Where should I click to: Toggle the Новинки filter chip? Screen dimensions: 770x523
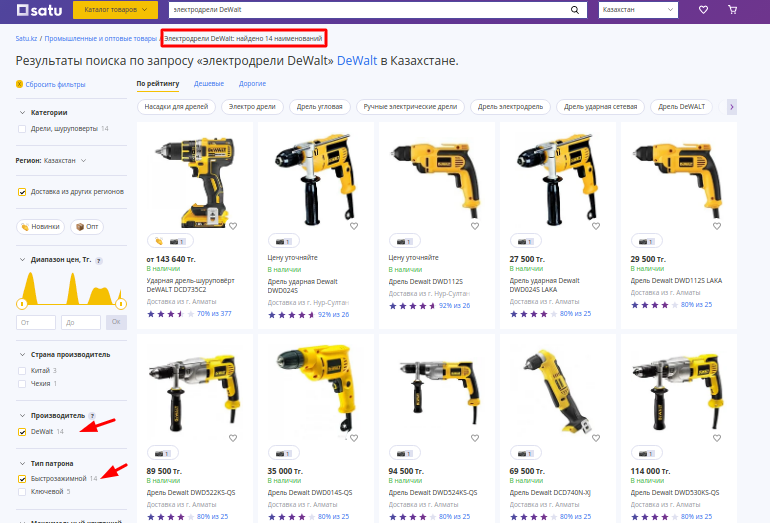tap(40, 226)
